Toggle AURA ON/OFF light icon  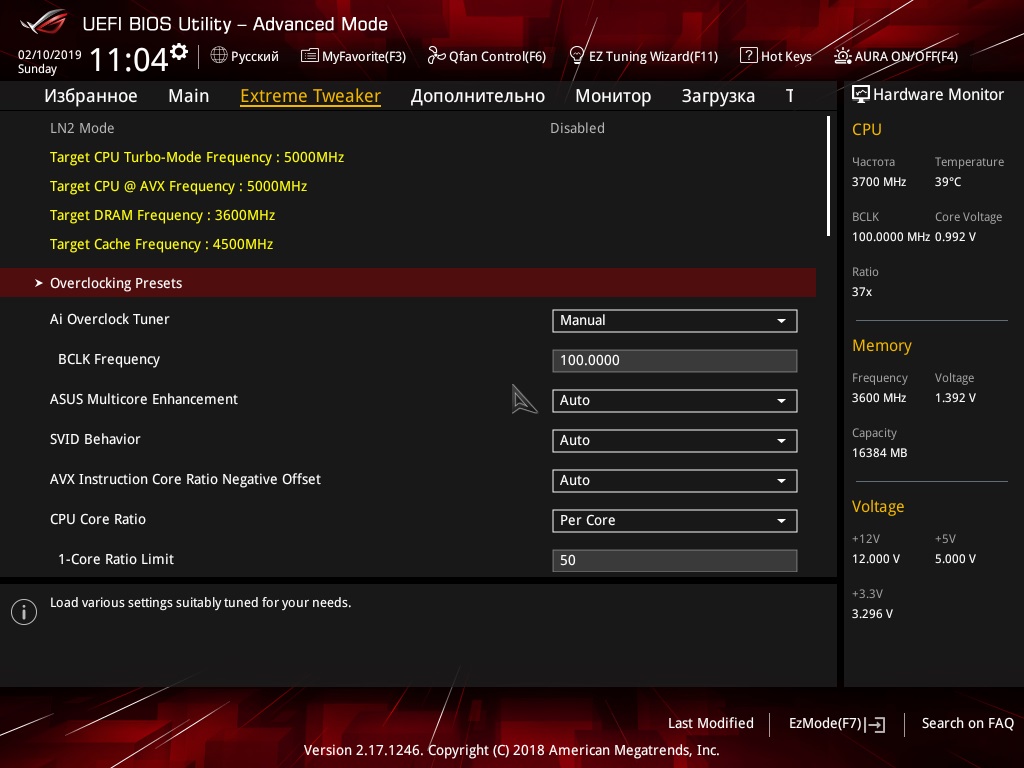(842, 56)
